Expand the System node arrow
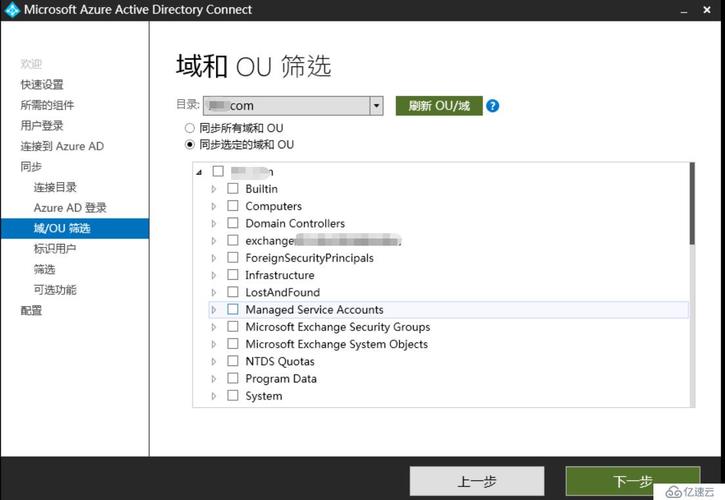 click(x=214, y=396)
